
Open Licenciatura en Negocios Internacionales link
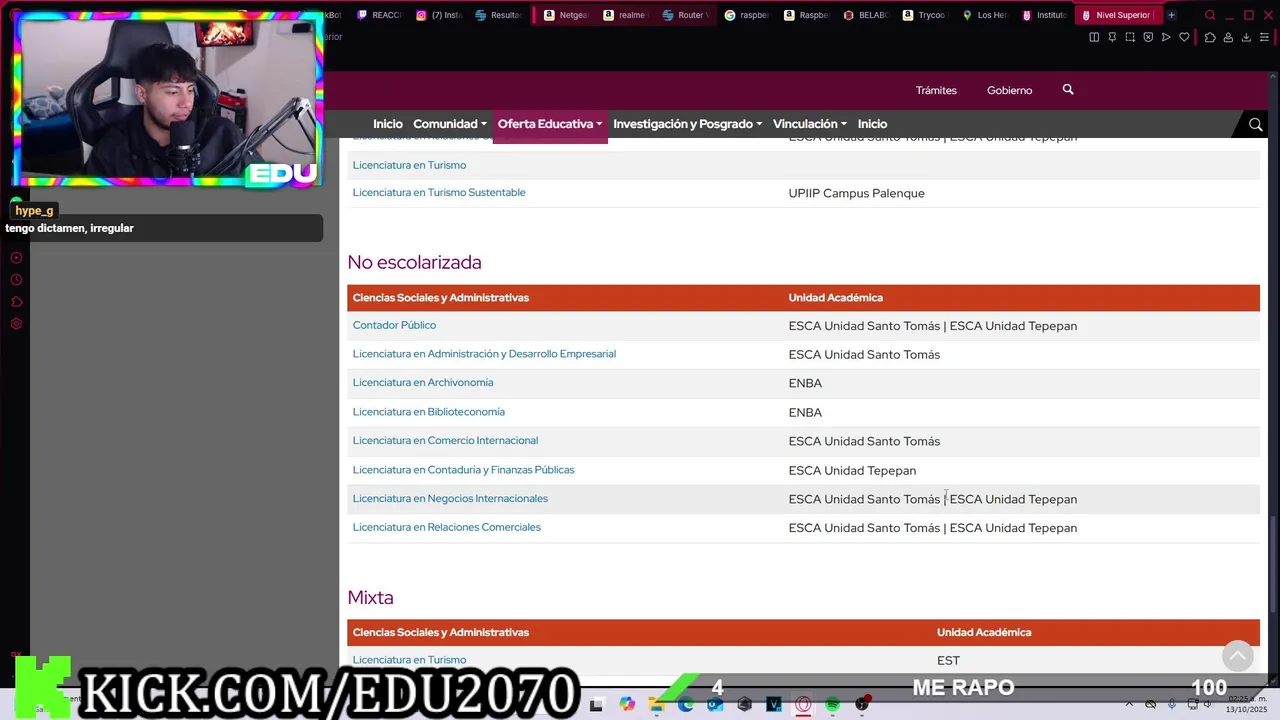(x=450, y=499)
